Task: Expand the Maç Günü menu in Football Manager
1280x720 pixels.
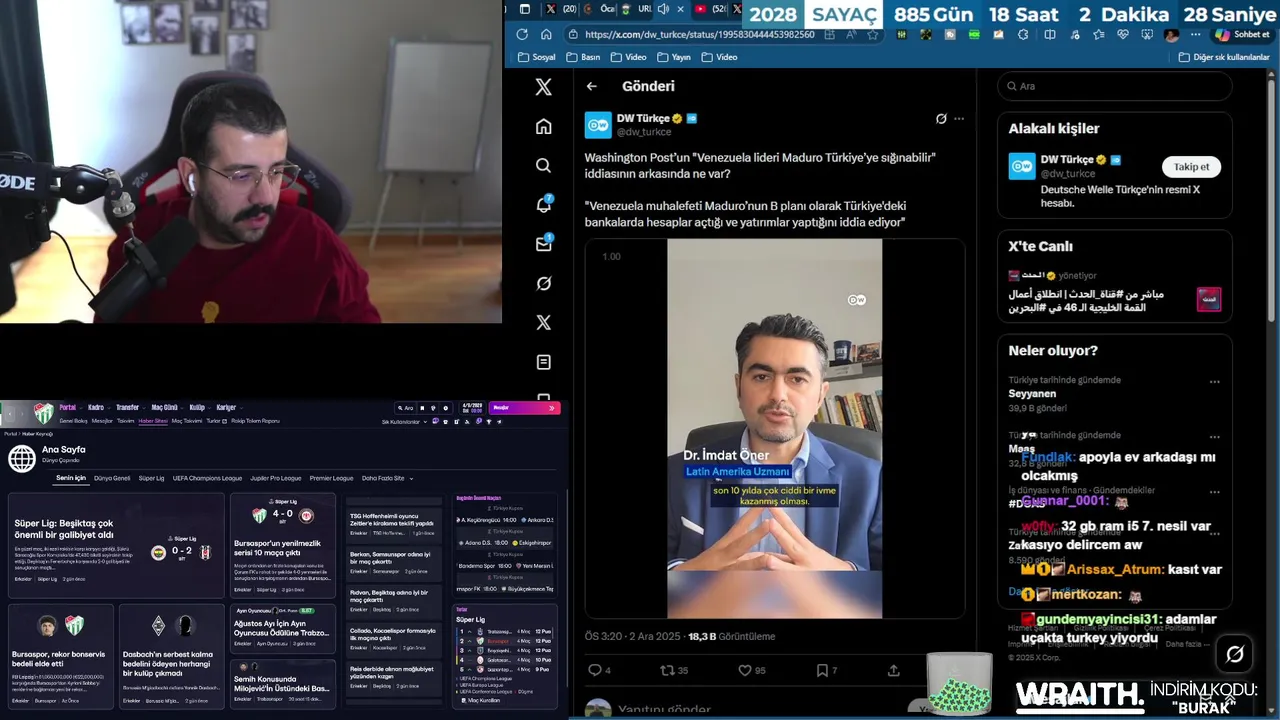Action: tap(166, 408)
